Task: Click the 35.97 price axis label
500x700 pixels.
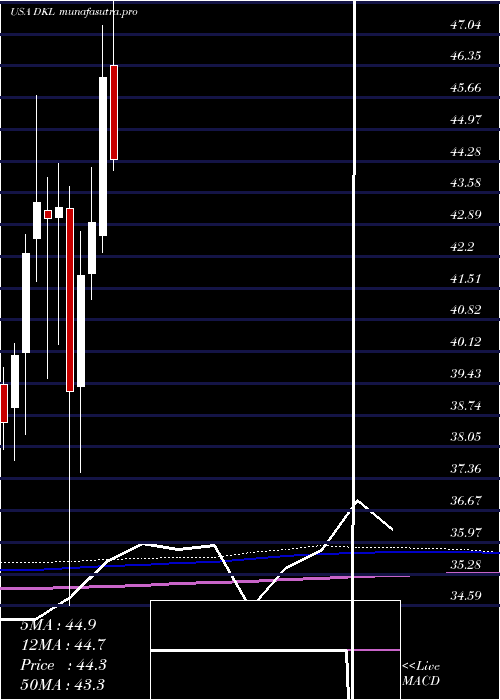Action: [x=466, y=533]
